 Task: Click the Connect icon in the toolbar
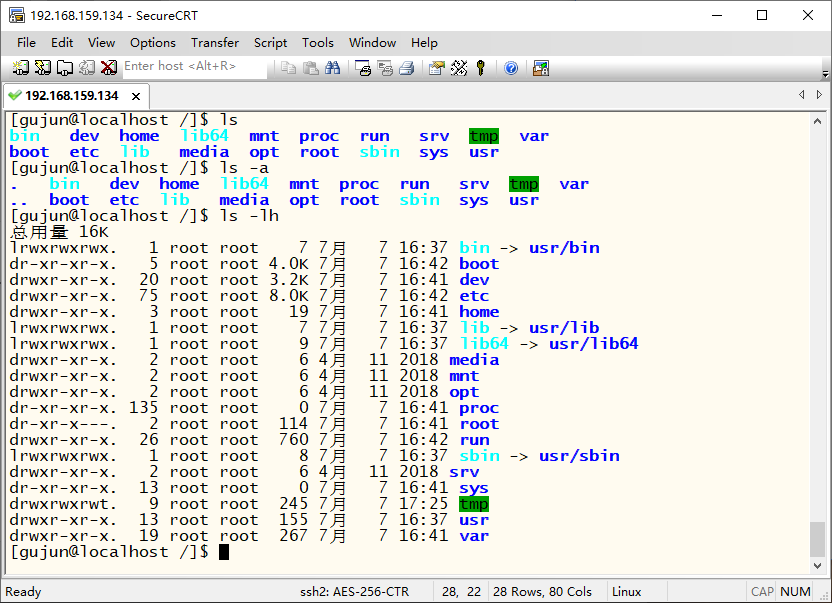point(21,67)
